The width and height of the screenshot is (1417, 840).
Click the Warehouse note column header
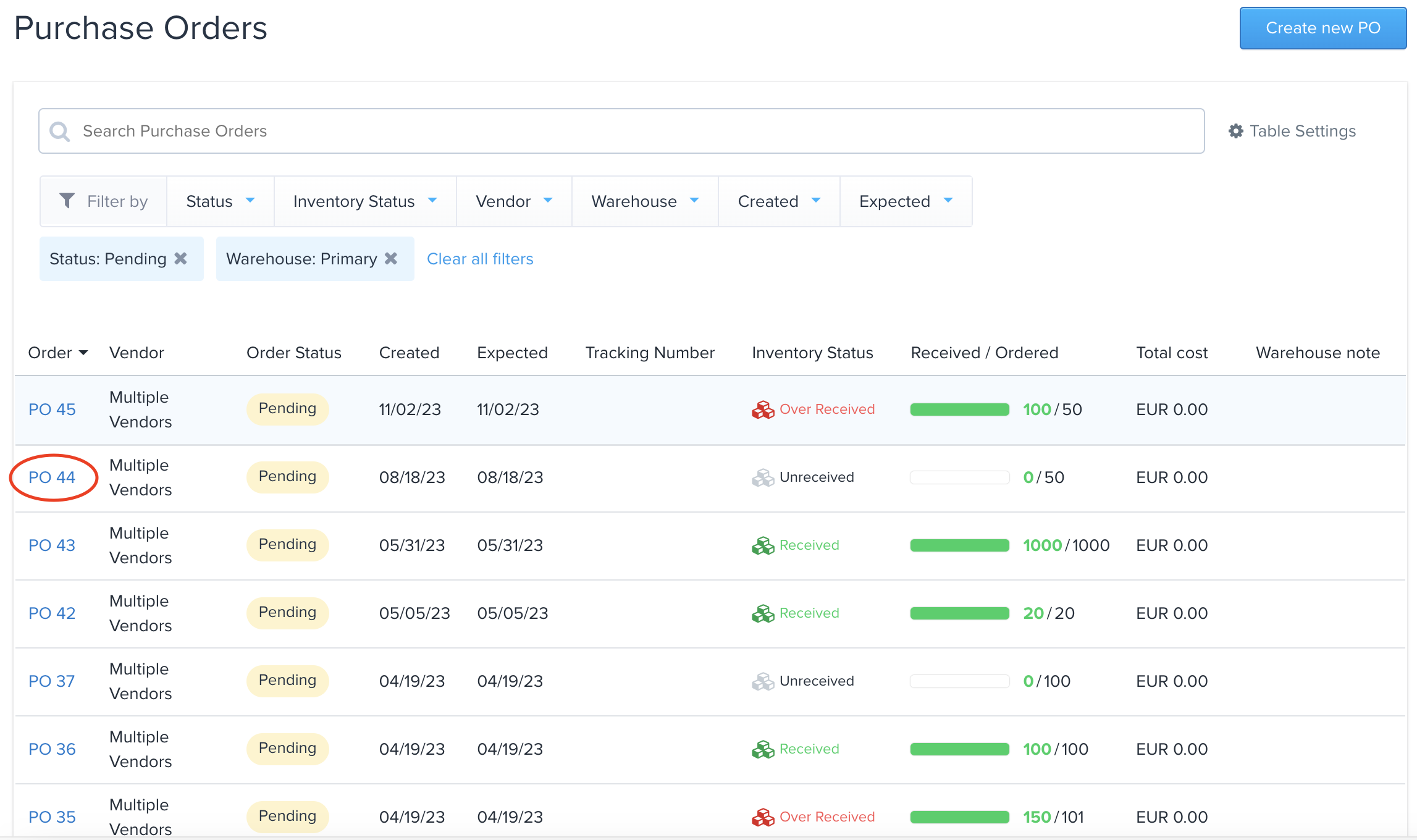click(x=1318, y=353)
